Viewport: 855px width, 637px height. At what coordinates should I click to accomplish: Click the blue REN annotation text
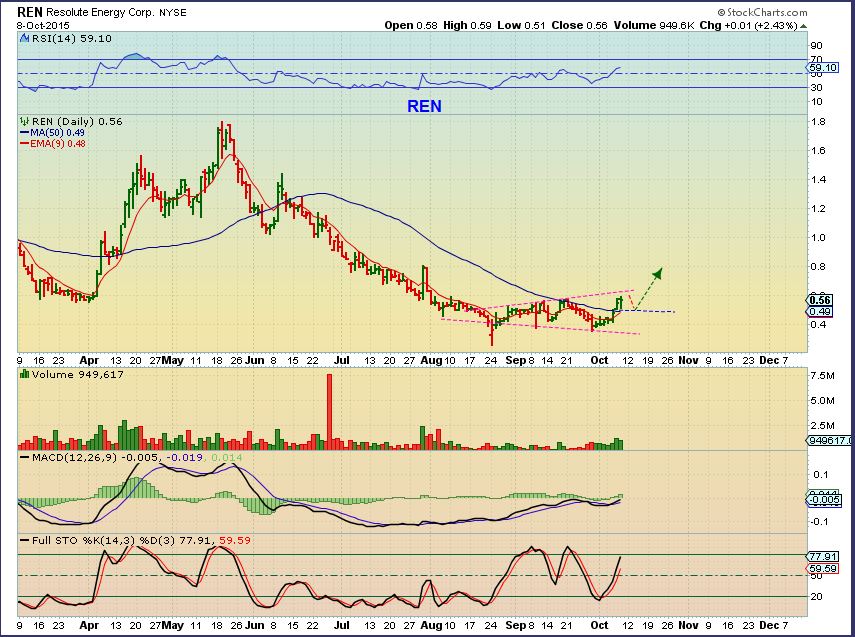[423, 105]
